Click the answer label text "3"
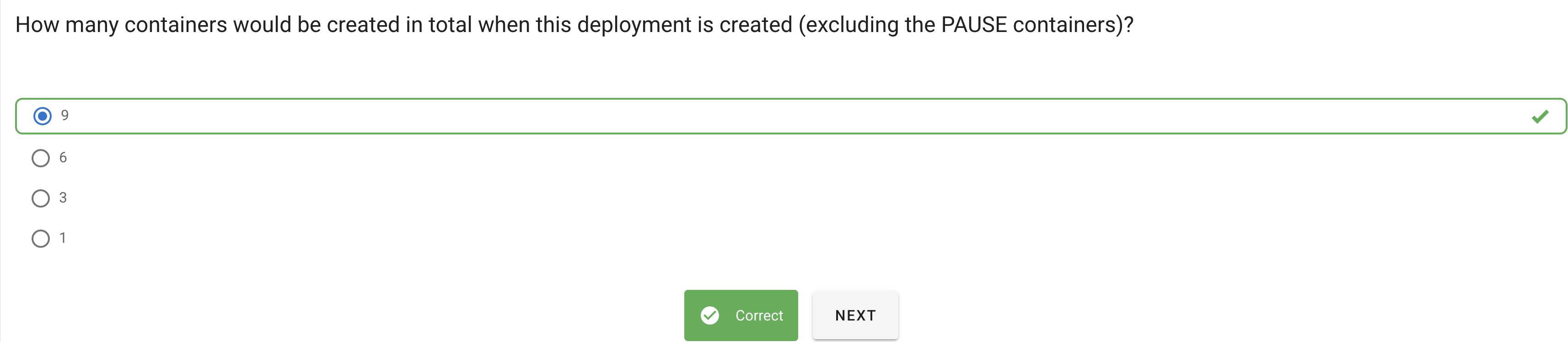Screen dimensions: 1568x342 click(63, 198)
